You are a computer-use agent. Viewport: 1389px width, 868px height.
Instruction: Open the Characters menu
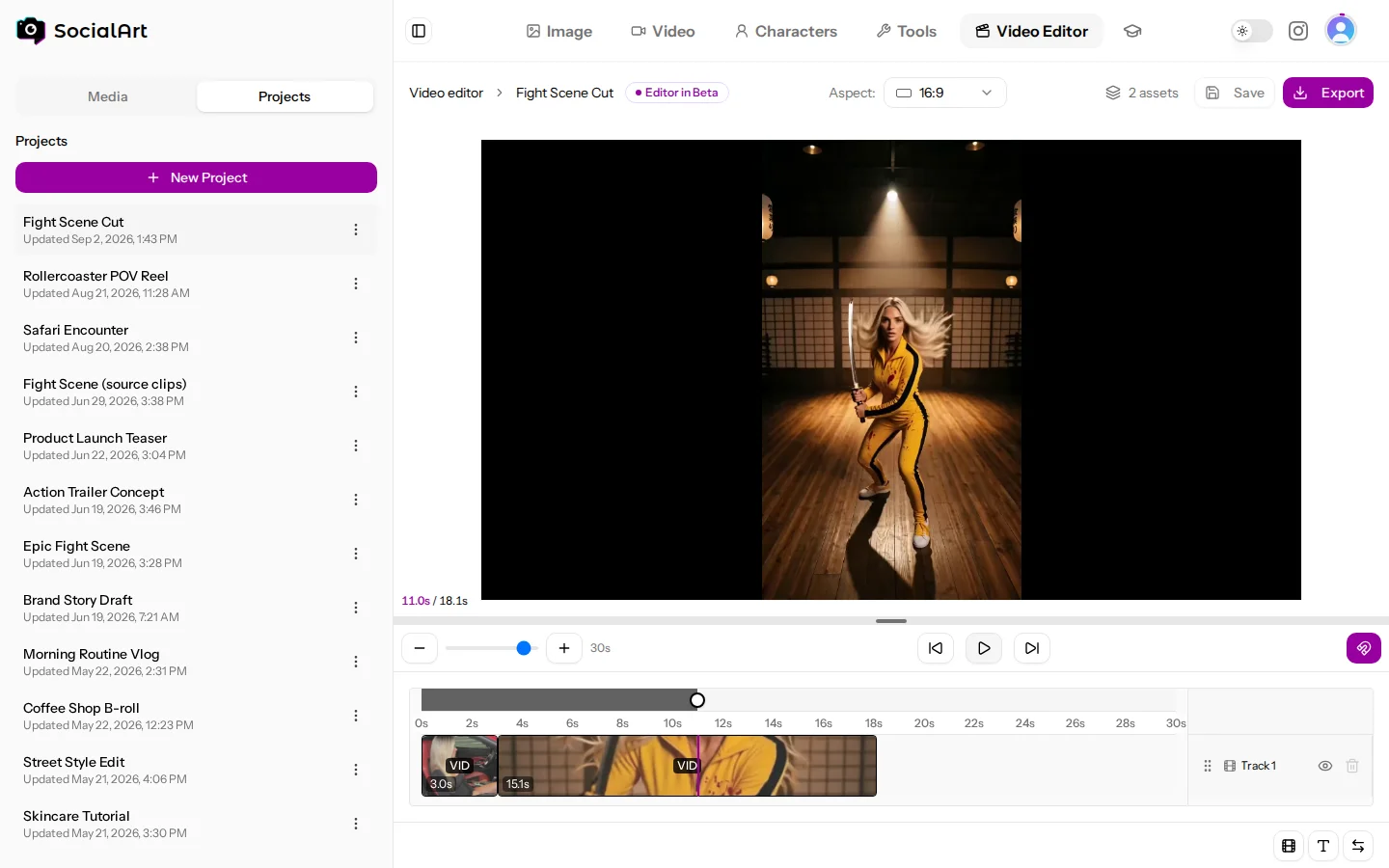pyautogui.click(x=786, y=31)
